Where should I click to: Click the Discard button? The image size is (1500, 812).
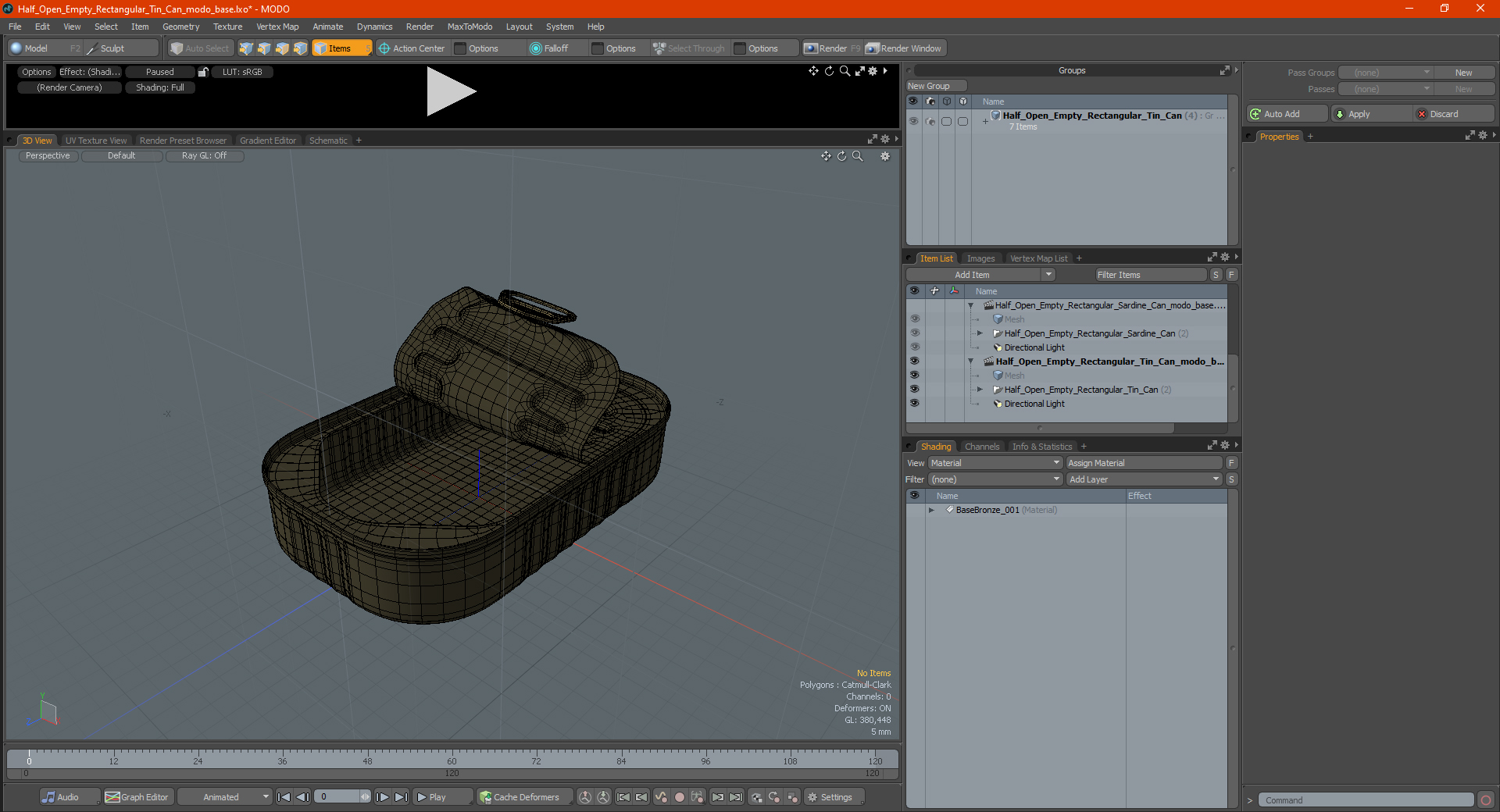(1454, 114)
